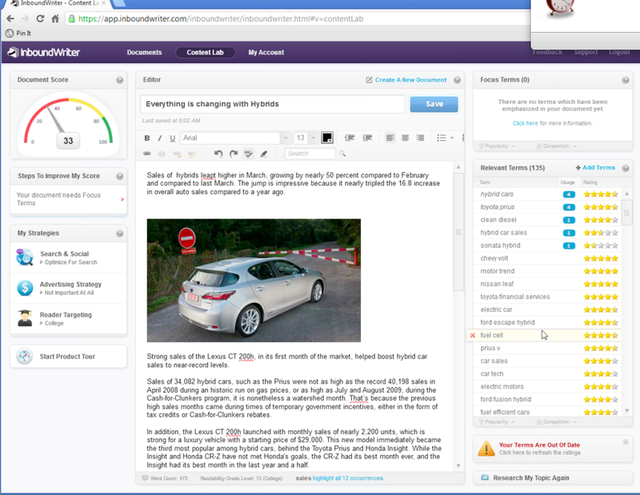The width and height of the screenshot is (640, 495).
Task: Click 'highlight all 12 occurrences' link
Action: pos(348,478)
